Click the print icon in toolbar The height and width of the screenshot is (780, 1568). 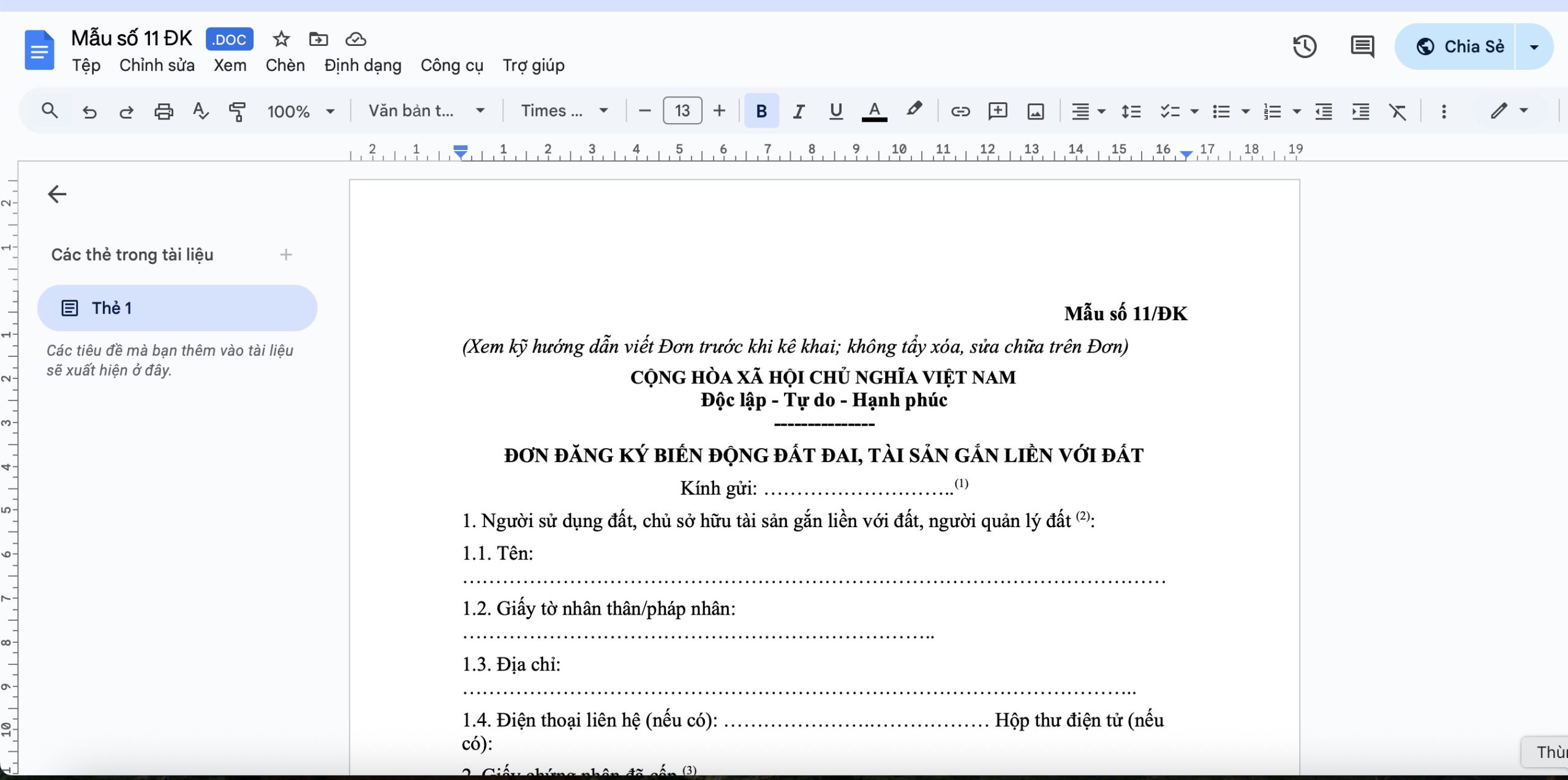[x=164, y=111]
